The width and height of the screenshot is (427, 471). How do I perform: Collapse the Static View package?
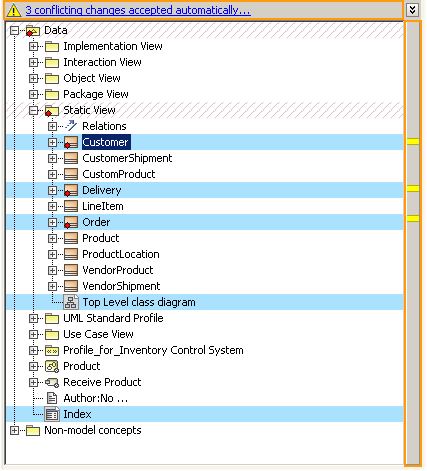[33, 110]
